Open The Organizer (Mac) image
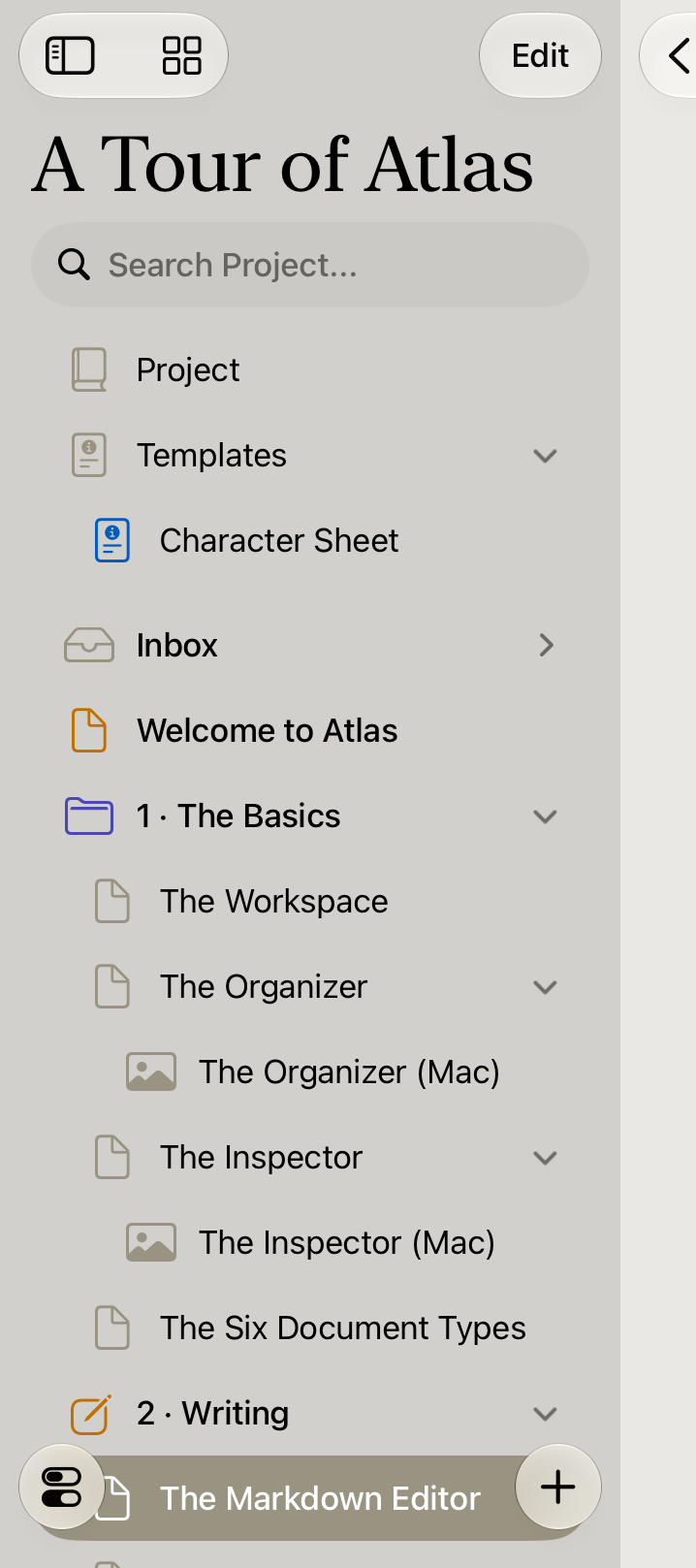The width and height of the screenshot is (696, 1568). point(310,1072)
